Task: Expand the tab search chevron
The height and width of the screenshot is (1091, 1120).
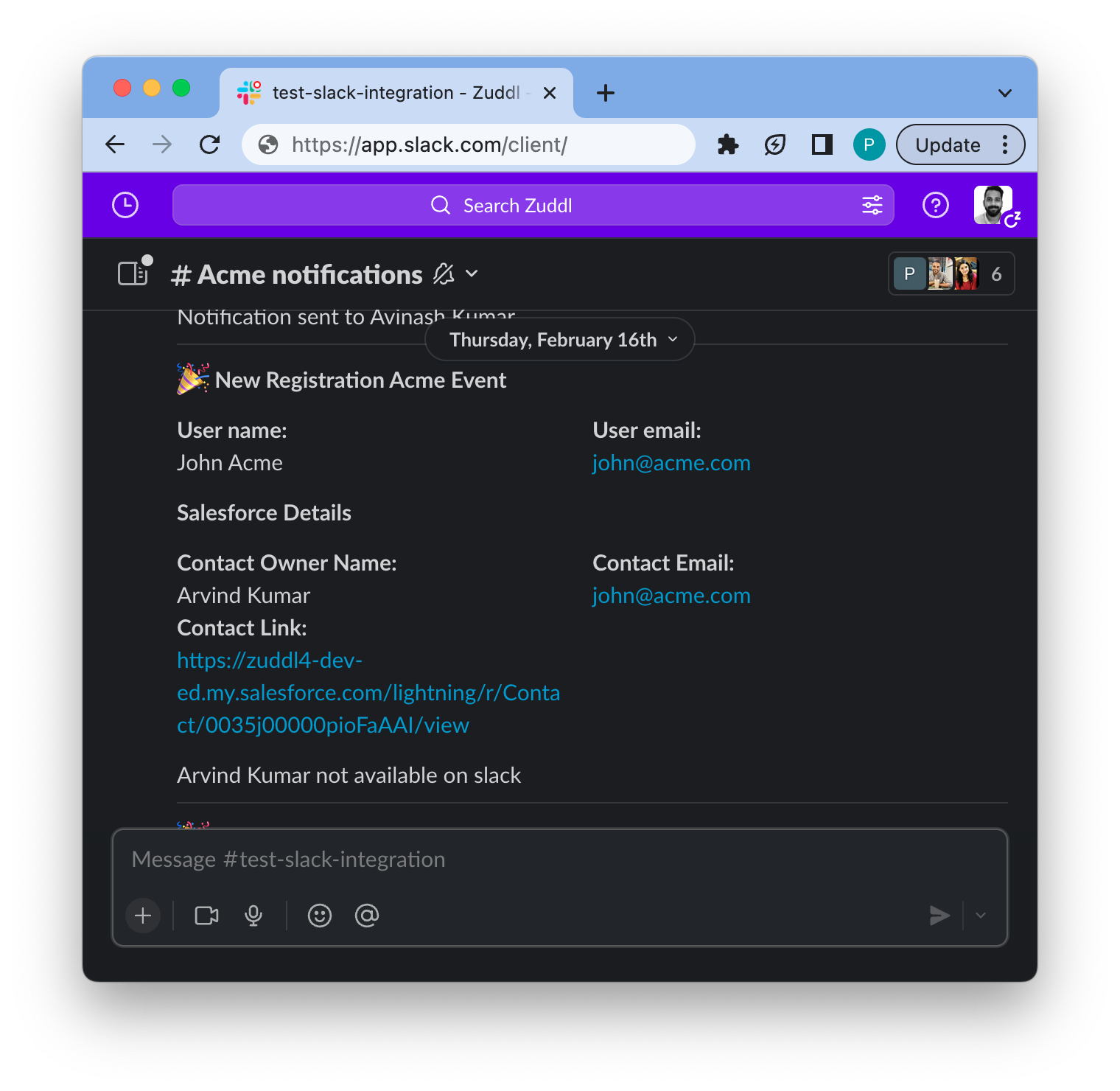Action: pos(1005,93)
